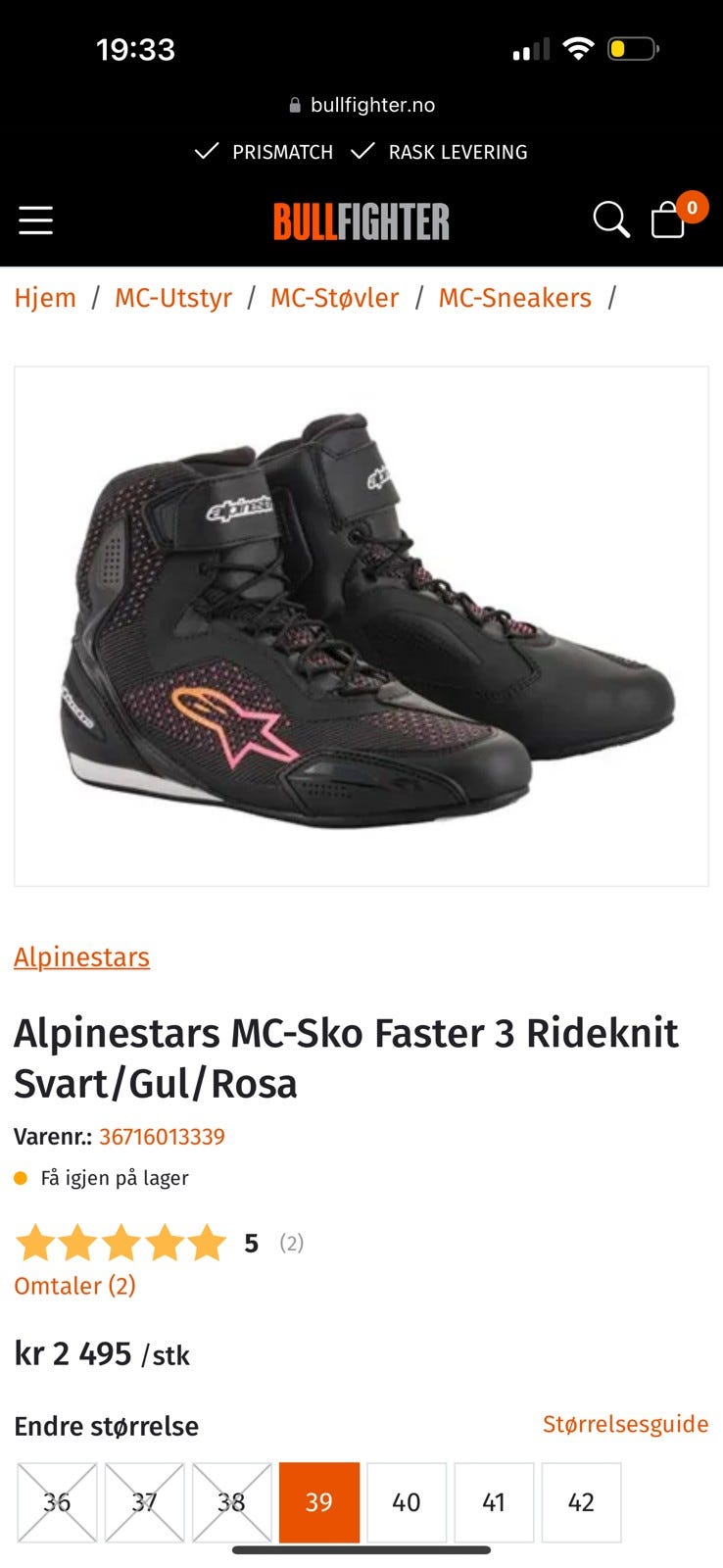Tap the star rating icons
723x1568 pixels.
tap(121, 1243)
